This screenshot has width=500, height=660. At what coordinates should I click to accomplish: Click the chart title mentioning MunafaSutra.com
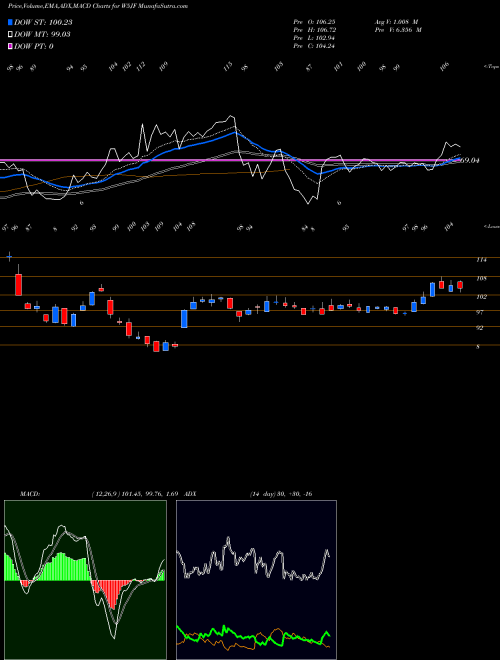click(98, 6)
